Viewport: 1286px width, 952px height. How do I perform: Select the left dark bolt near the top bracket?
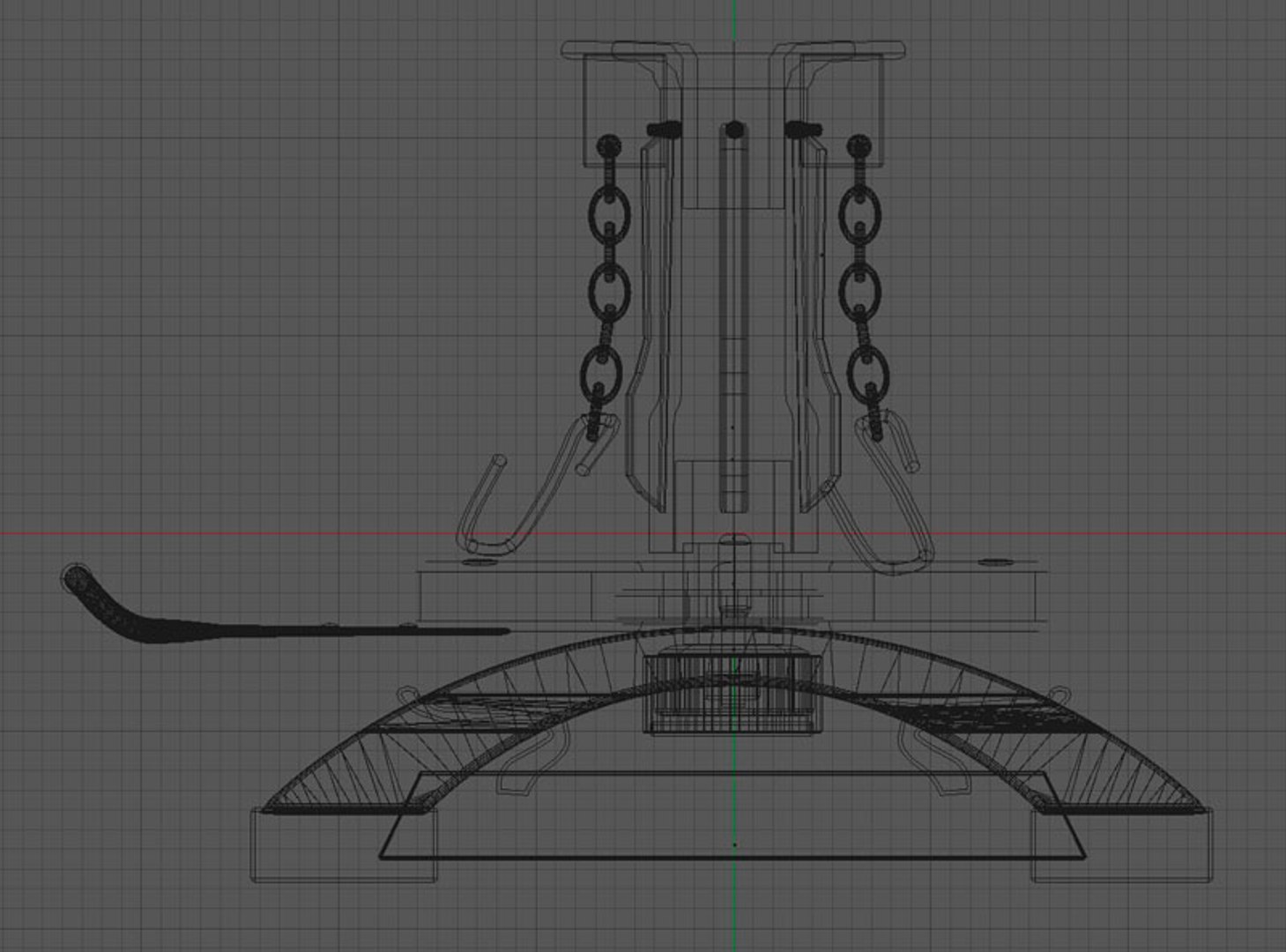click(665, 130)
